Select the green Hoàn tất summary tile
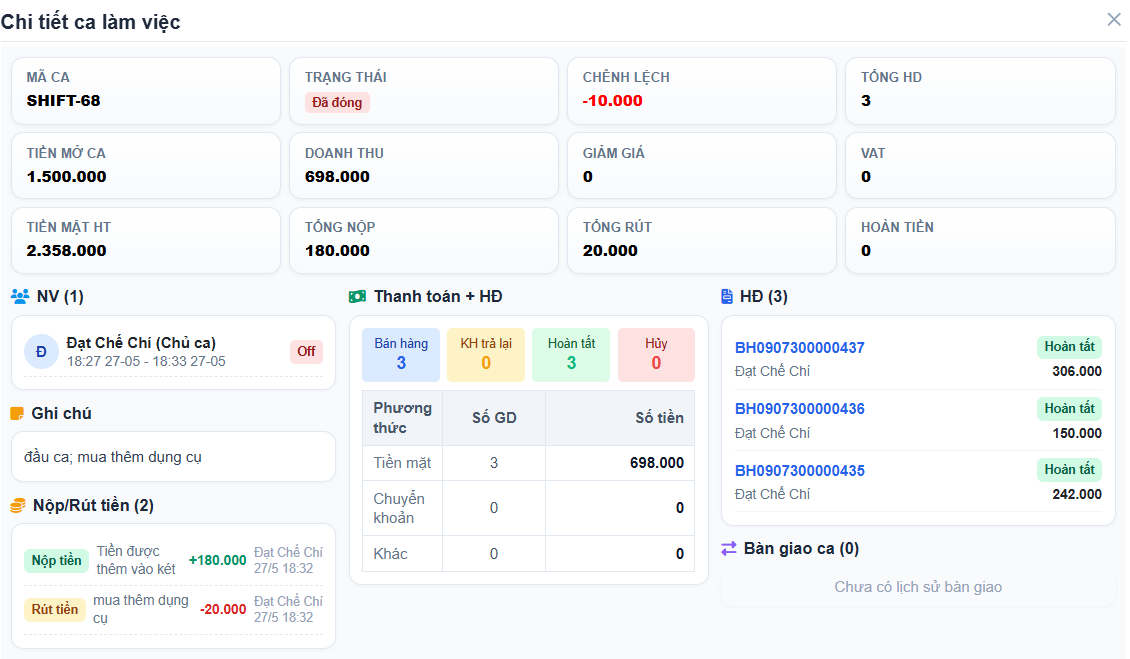The height and width of the screenshot is (659, 1130). [571, 355]
